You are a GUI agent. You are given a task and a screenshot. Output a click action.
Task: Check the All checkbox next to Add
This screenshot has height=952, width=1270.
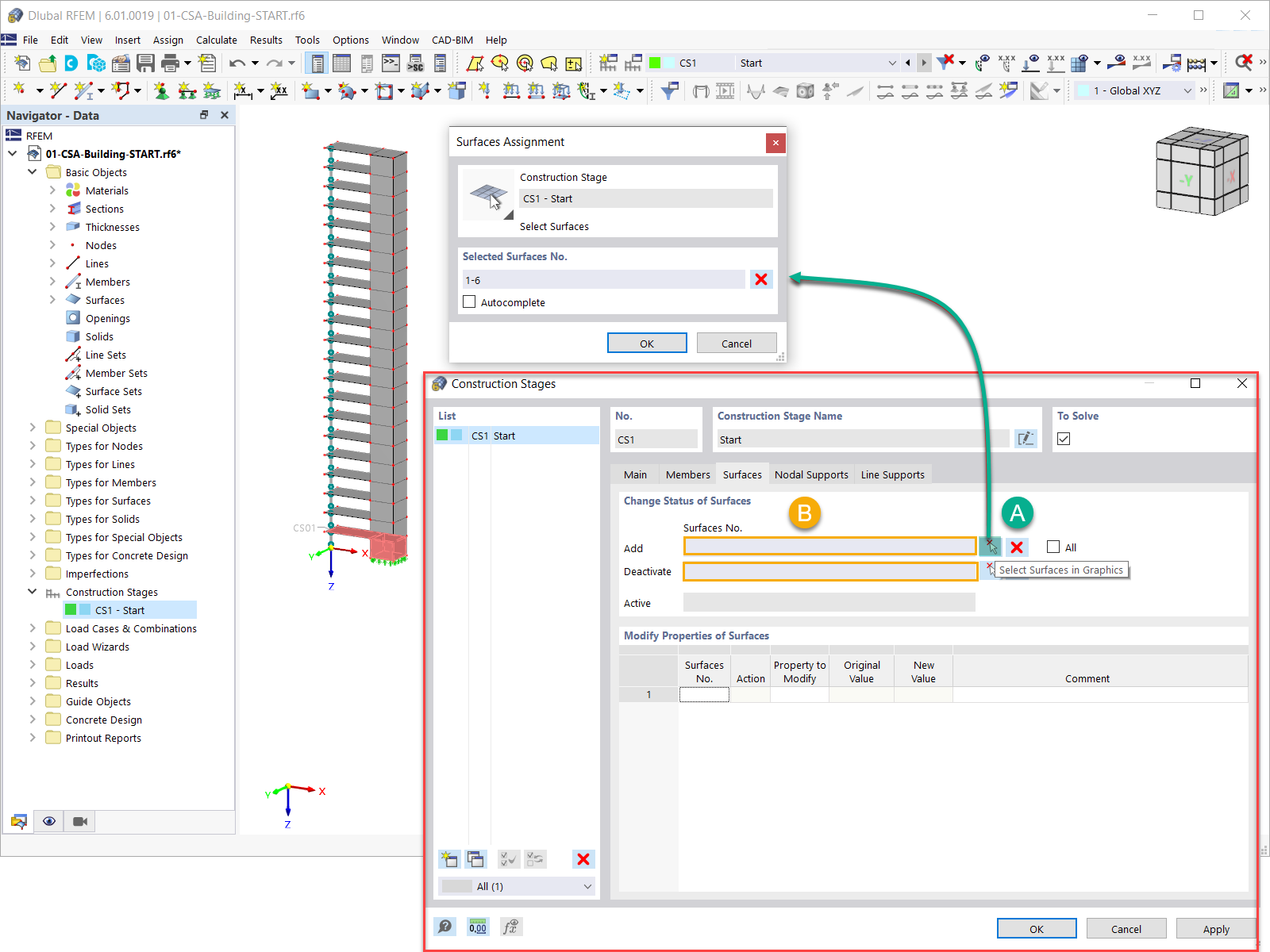pyautogui.click(x=1053, y=547)
